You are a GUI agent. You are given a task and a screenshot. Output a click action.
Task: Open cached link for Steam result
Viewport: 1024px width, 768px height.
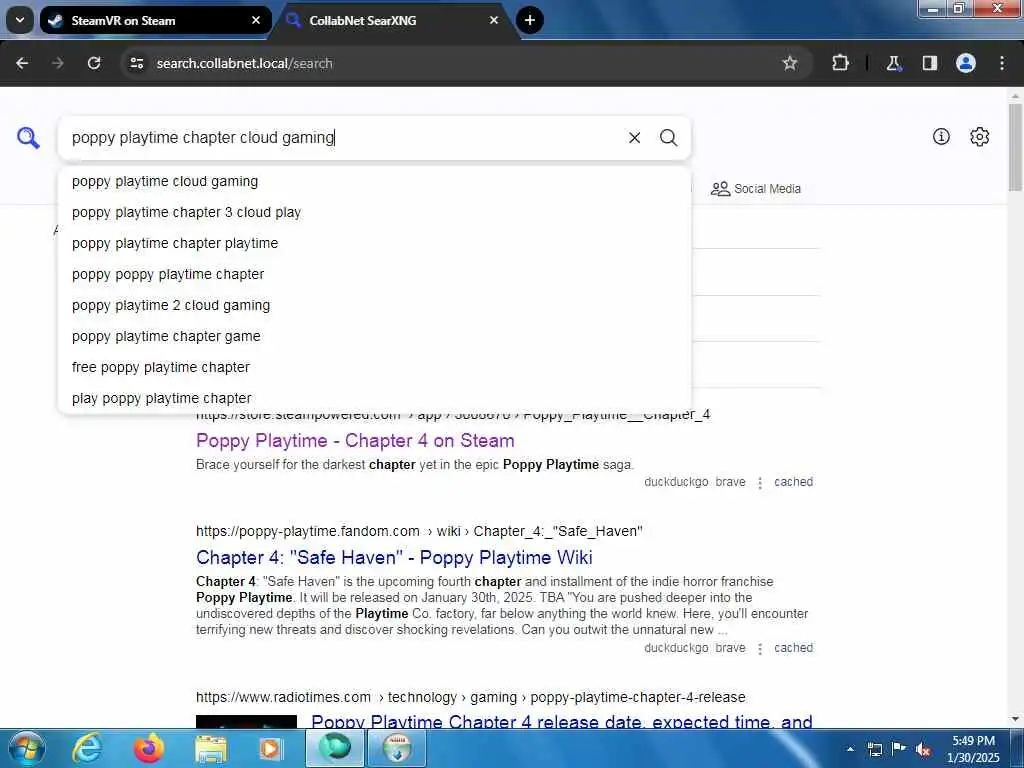(793, 482)
